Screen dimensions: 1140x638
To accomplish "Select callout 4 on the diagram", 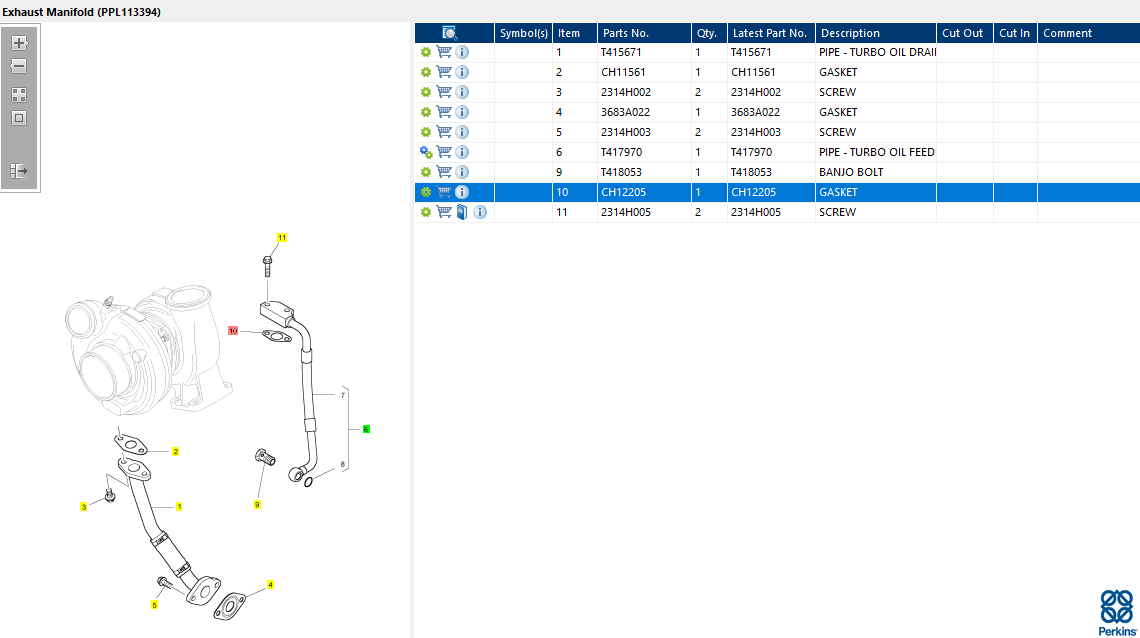I will 270,584.
